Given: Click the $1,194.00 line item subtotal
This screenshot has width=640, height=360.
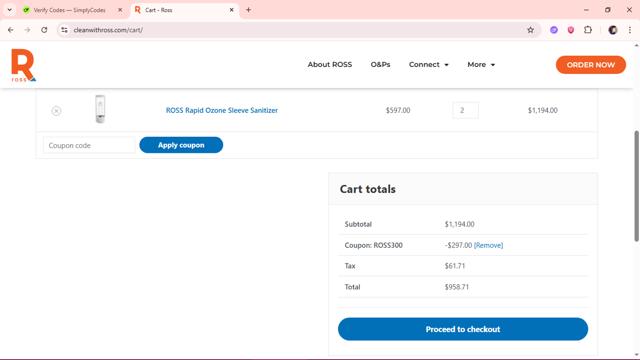Looking at the screenshot, I should point(542,110).
